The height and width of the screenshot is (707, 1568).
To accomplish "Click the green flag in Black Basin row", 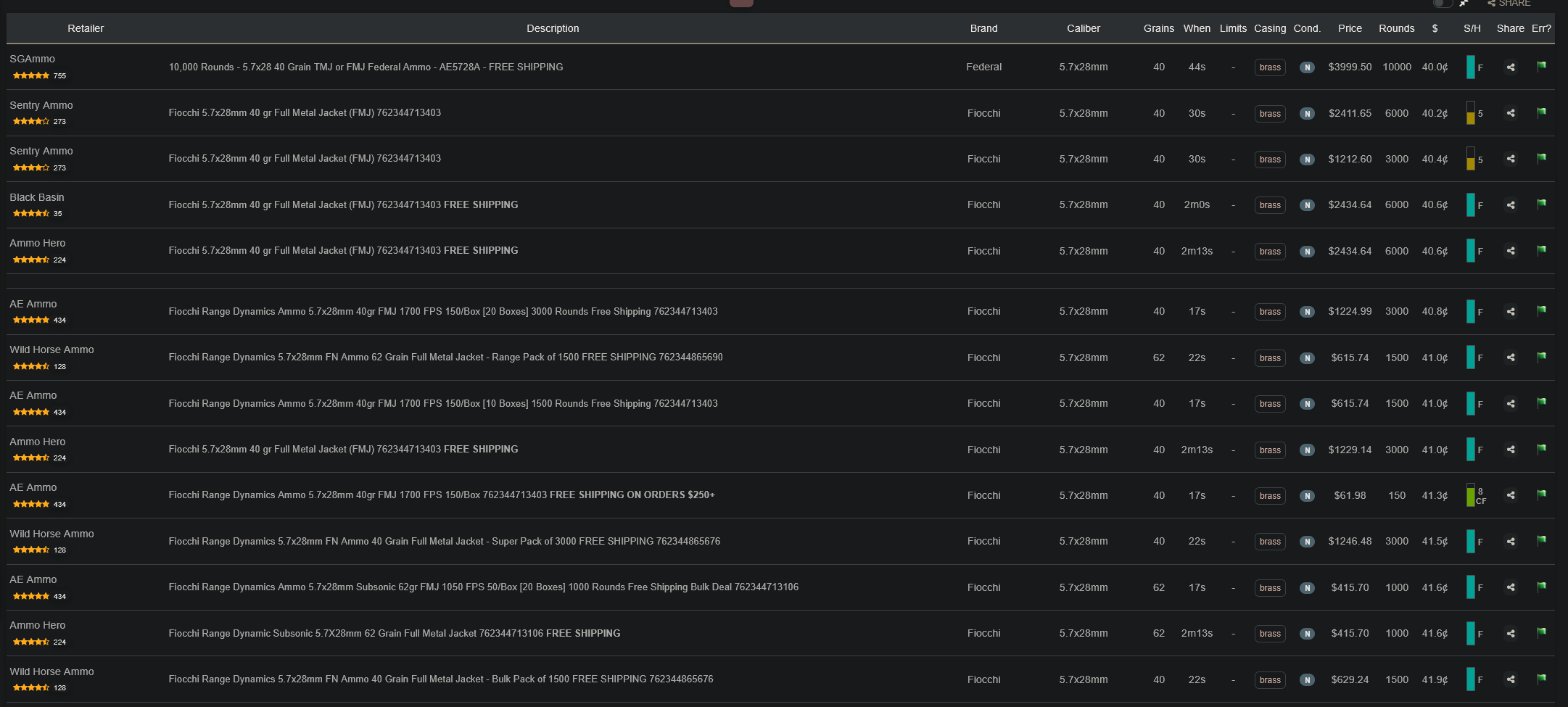I will pos(1541,204).
